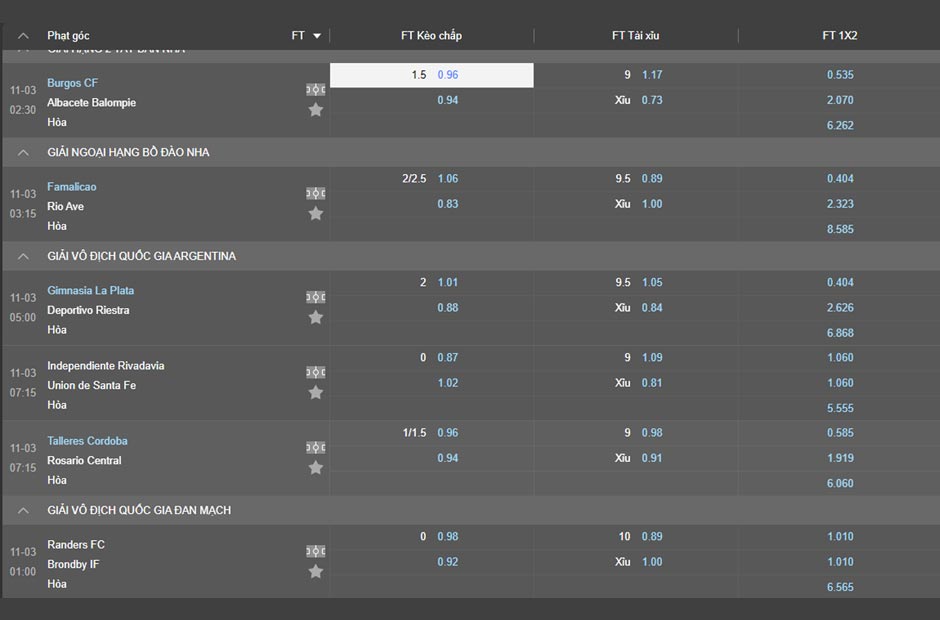940x620 pixels.
Task: Select Independiente Rivadavia handicap 0 at 0.87
Action: pos(448,357)
